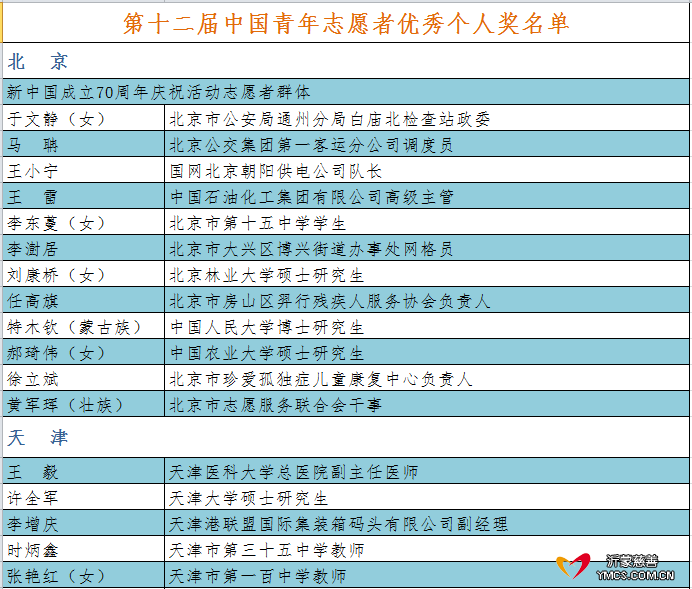Click the name cell 刘康桥（女）
692x589 pixels.
84,274
